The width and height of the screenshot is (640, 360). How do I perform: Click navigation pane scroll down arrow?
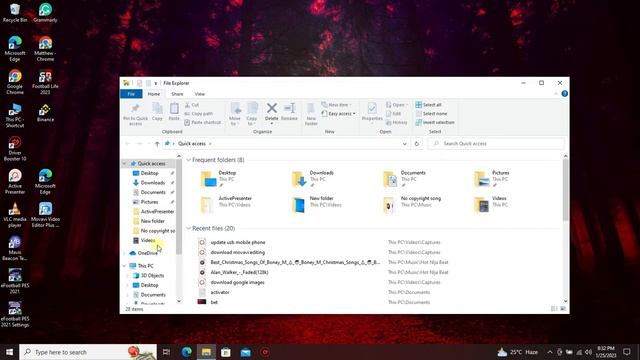[x=179, y=301]
